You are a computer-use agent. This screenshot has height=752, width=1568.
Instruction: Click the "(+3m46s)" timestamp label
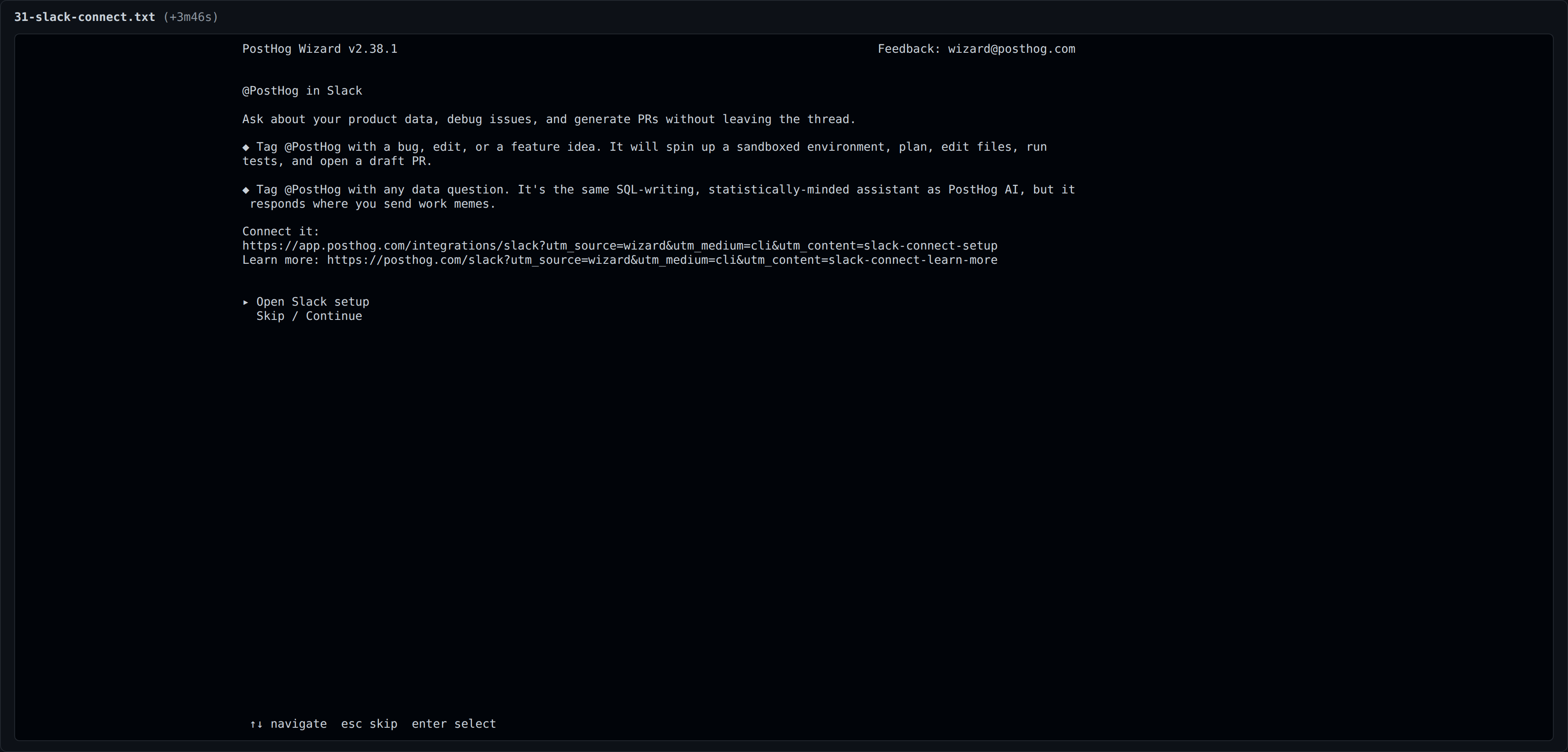tap(191, 17)
